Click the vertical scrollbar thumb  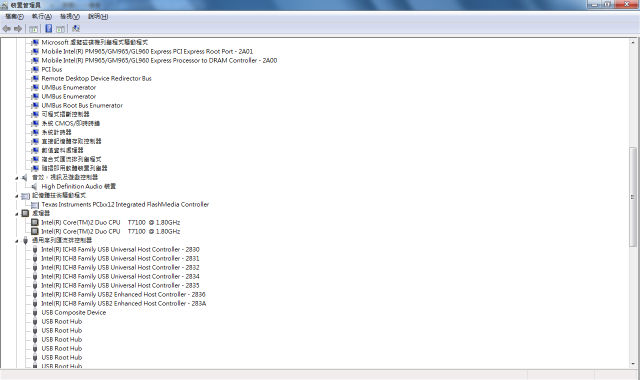click(633, 197)
